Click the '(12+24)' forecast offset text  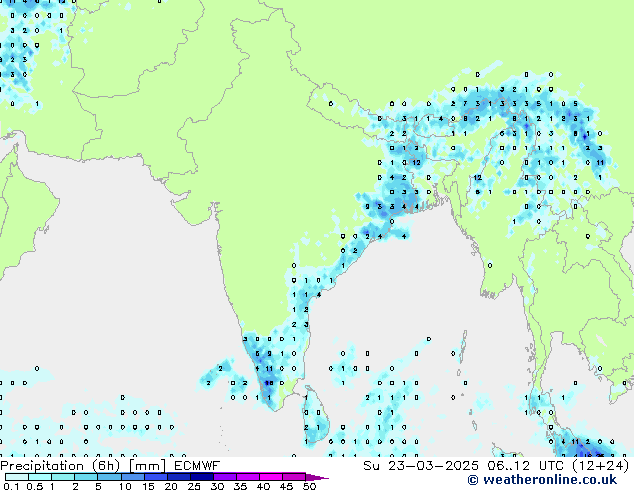point(600,466)
